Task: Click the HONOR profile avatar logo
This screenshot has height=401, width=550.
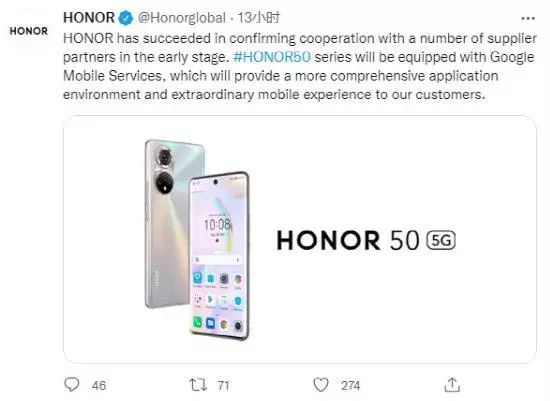Action: click(29, 31)
